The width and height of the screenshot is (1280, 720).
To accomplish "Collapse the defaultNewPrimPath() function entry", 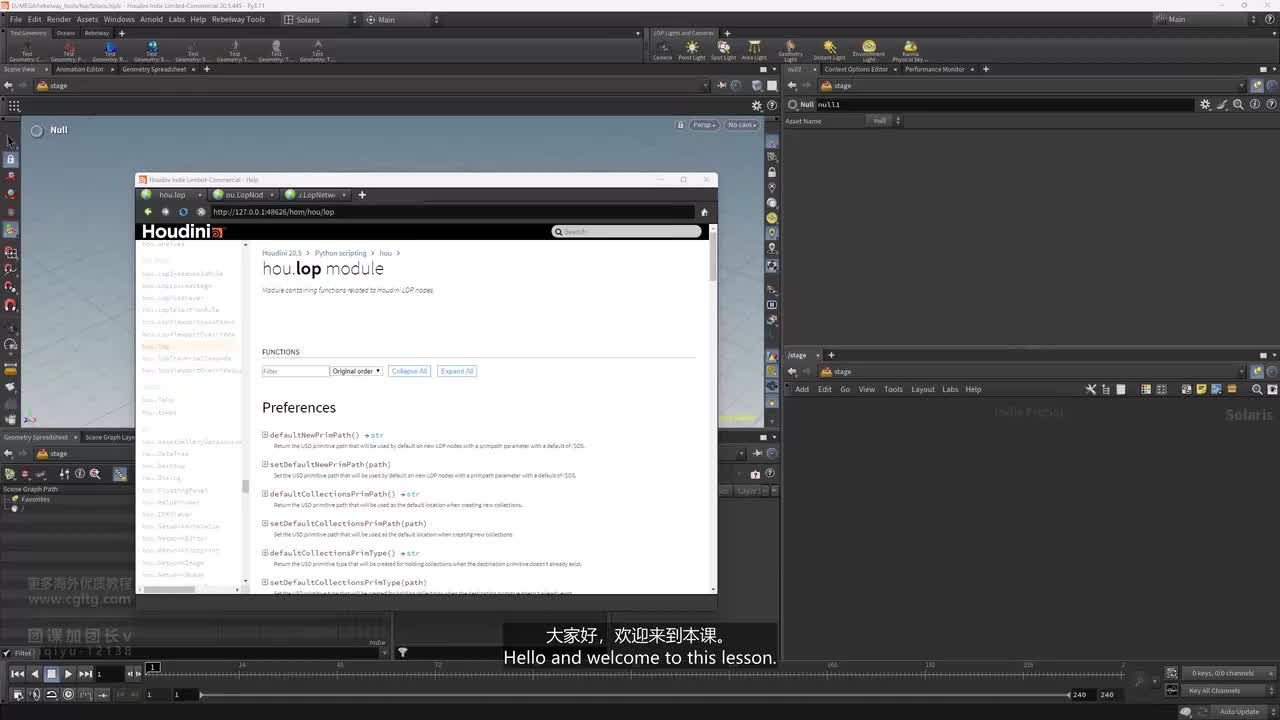I will click(x=265, y=435).
